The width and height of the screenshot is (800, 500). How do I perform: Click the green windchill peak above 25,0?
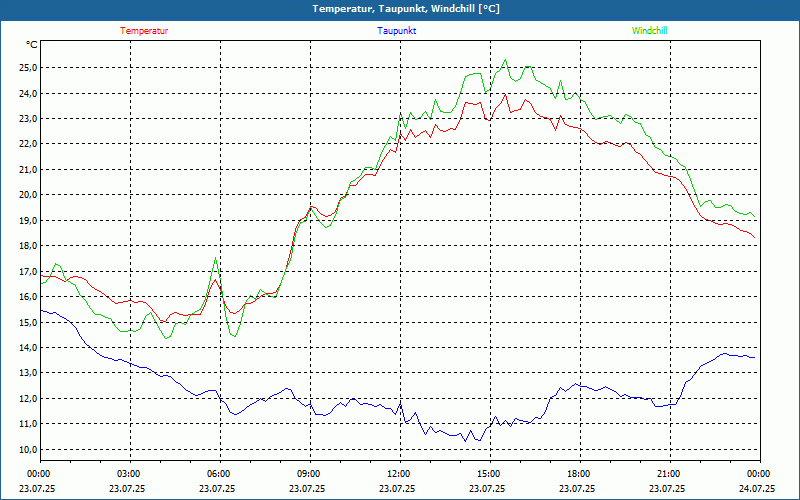coord(505,60)
